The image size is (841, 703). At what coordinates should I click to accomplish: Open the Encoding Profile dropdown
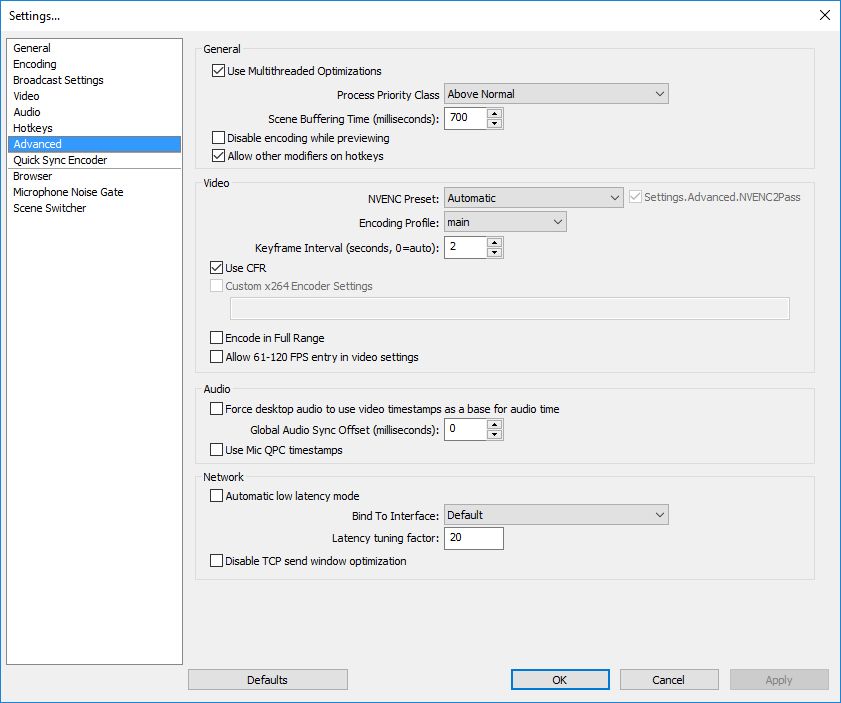click(x=505, y=222)
